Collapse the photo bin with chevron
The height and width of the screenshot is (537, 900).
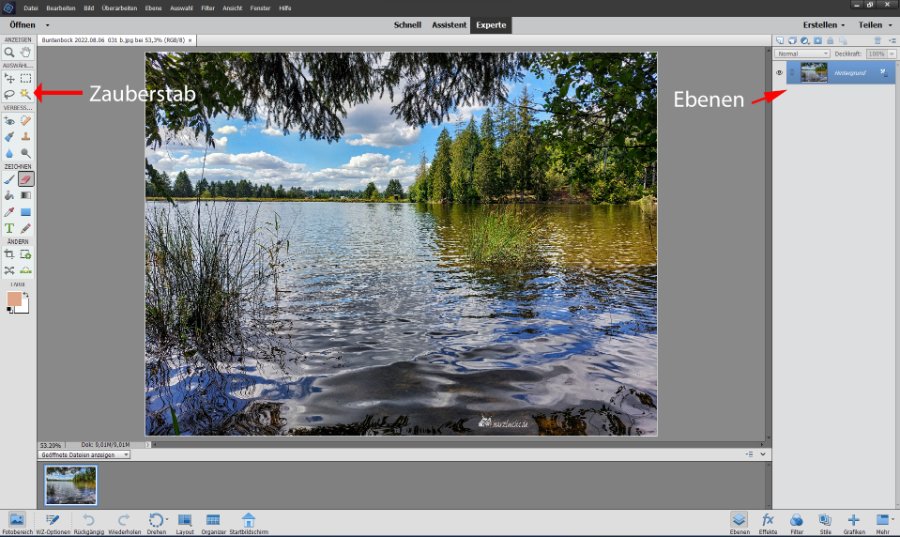click(763, 454)
